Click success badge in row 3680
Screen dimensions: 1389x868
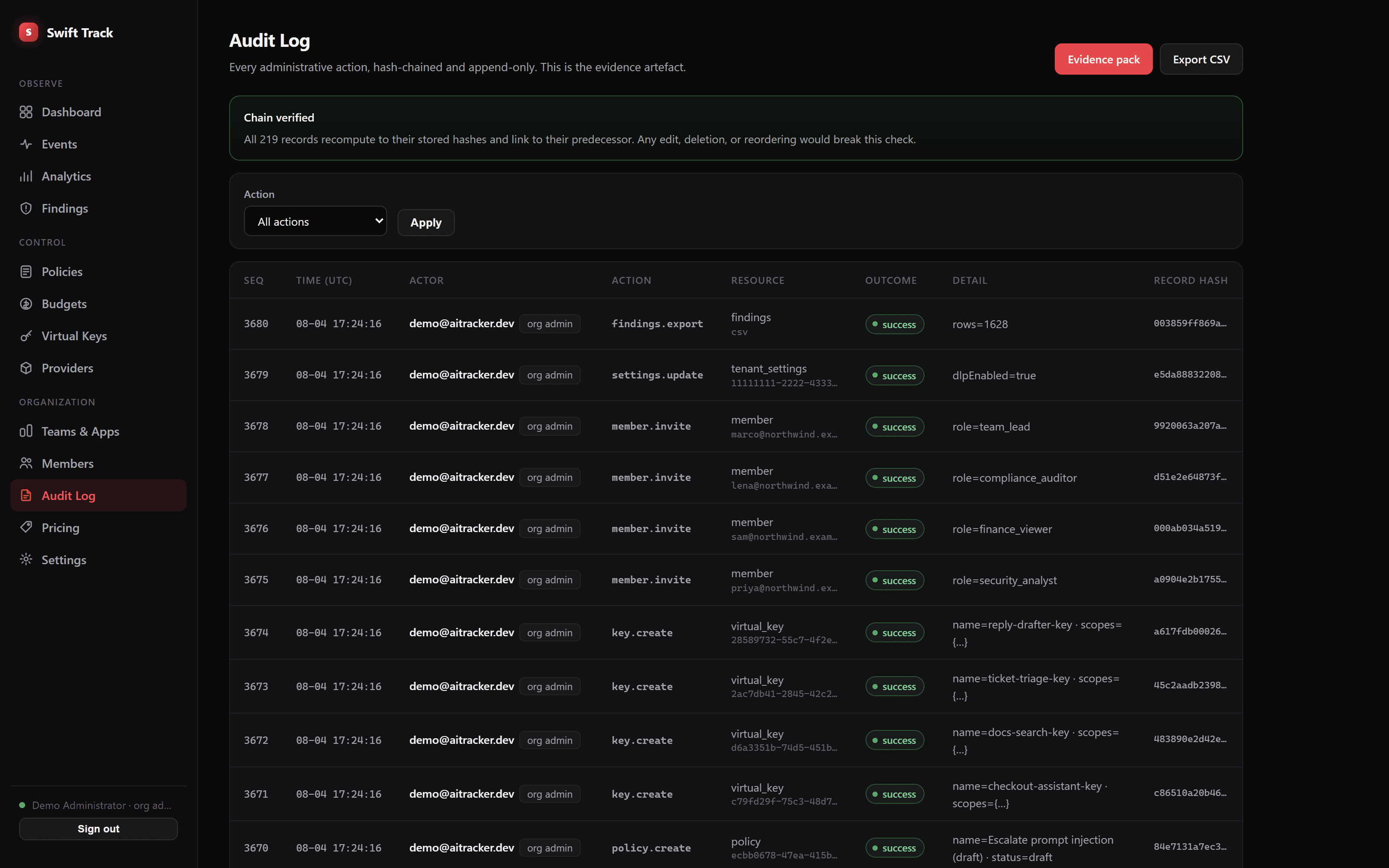point(894,324)
